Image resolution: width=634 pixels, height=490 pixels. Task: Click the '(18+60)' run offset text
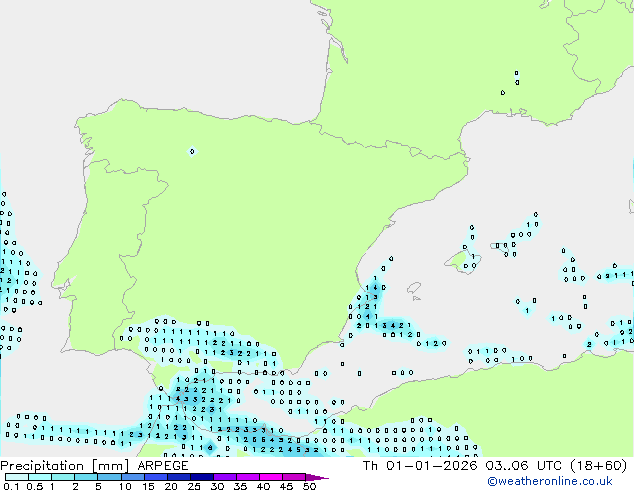(x=599, y=466)
